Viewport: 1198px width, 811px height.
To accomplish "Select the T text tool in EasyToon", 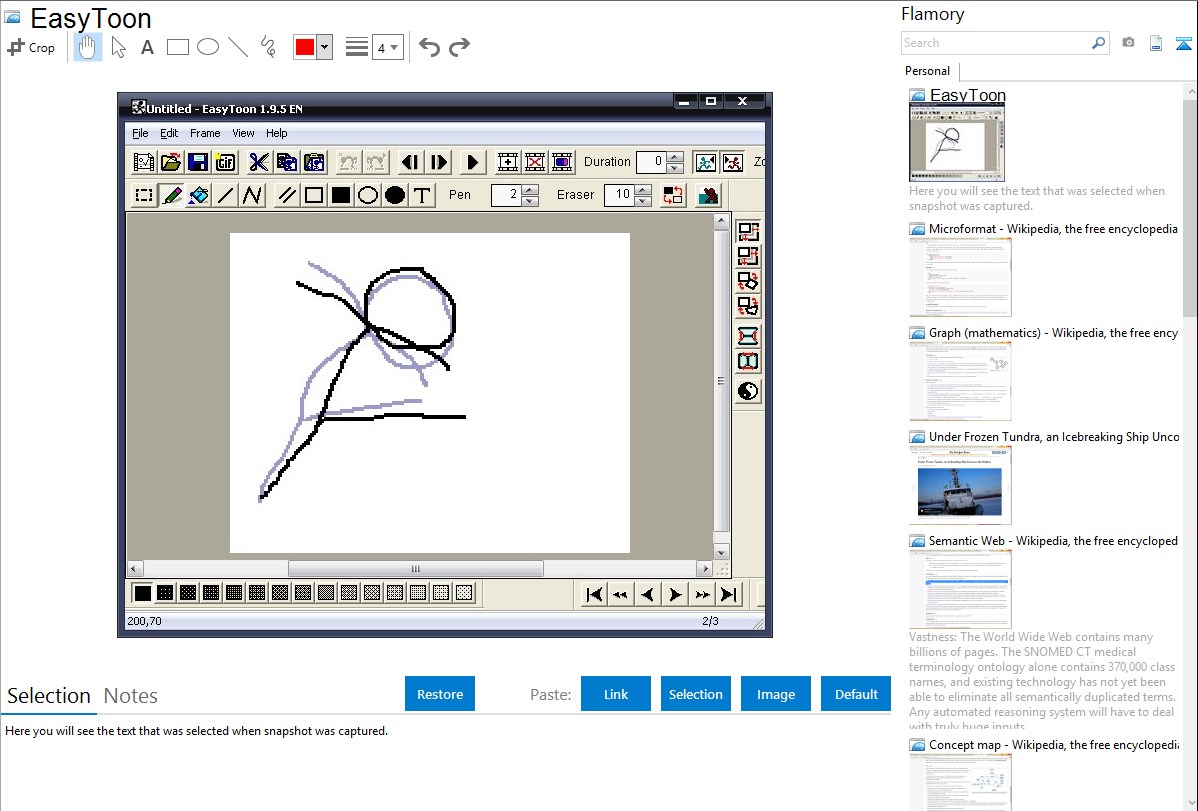I will (422, 195).
